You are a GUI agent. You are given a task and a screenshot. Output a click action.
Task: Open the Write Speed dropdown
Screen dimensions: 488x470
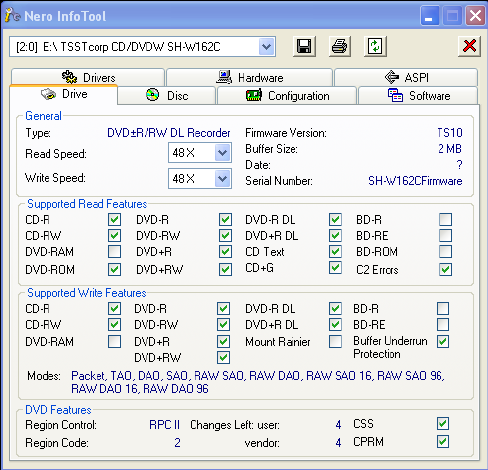click(222, 179)
